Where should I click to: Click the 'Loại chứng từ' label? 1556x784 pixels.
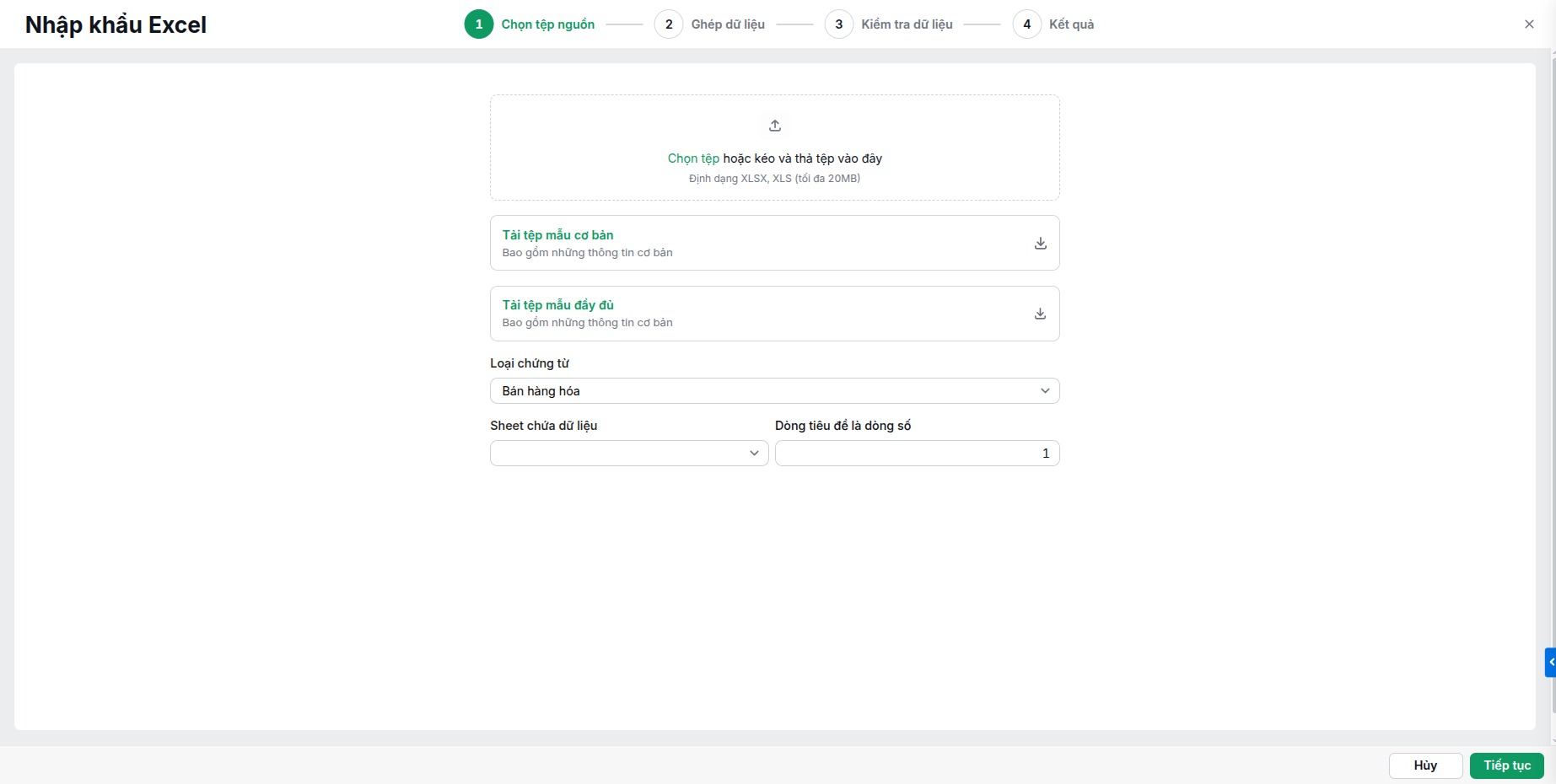click(530, 363)
